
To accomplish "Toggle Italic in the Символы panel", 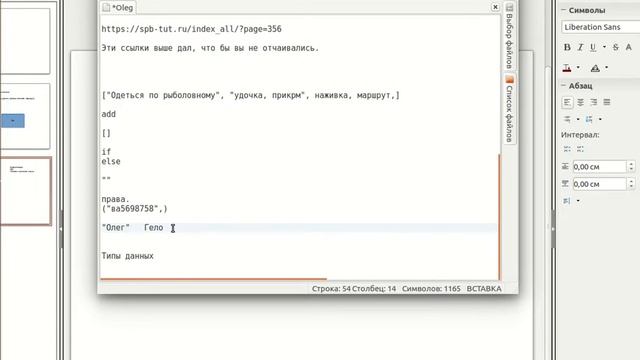I will 580,47.
